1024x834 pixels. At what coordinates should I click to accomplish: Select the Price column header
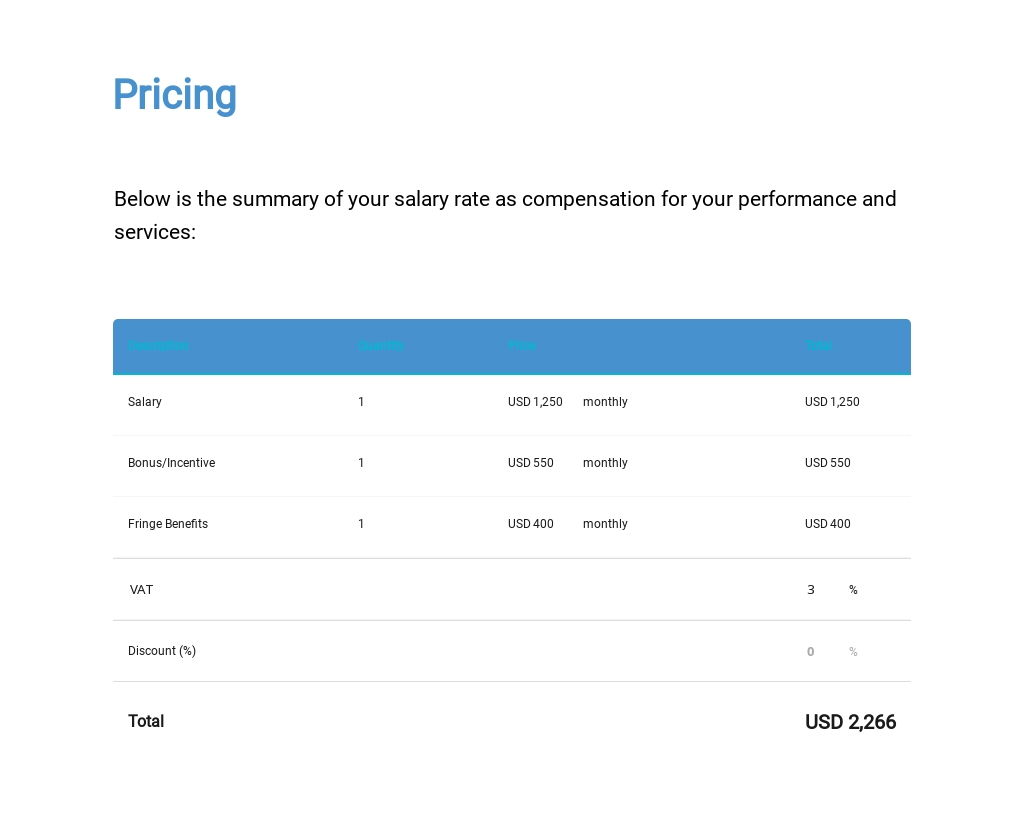pos(521,346)
